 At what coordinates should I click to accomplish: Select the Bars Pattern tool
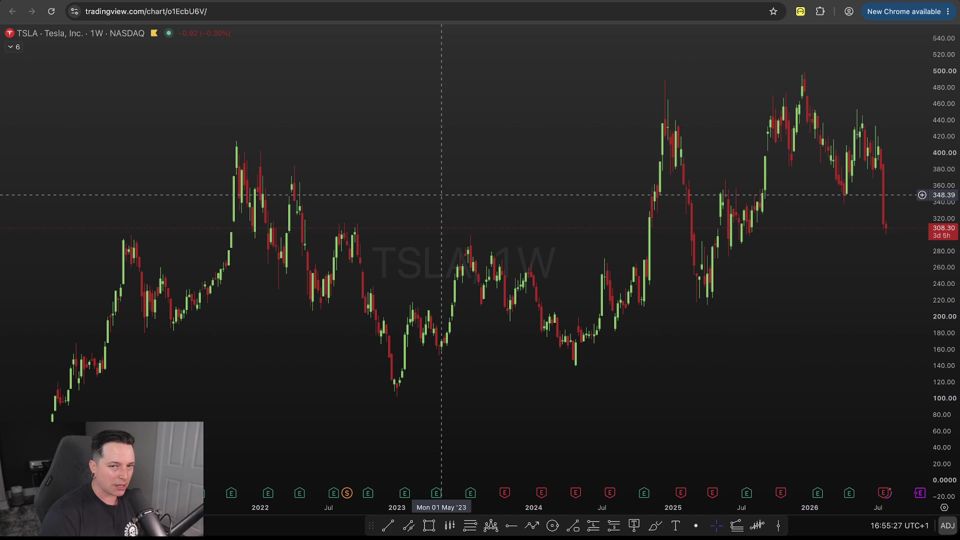(x=757, y=525)
